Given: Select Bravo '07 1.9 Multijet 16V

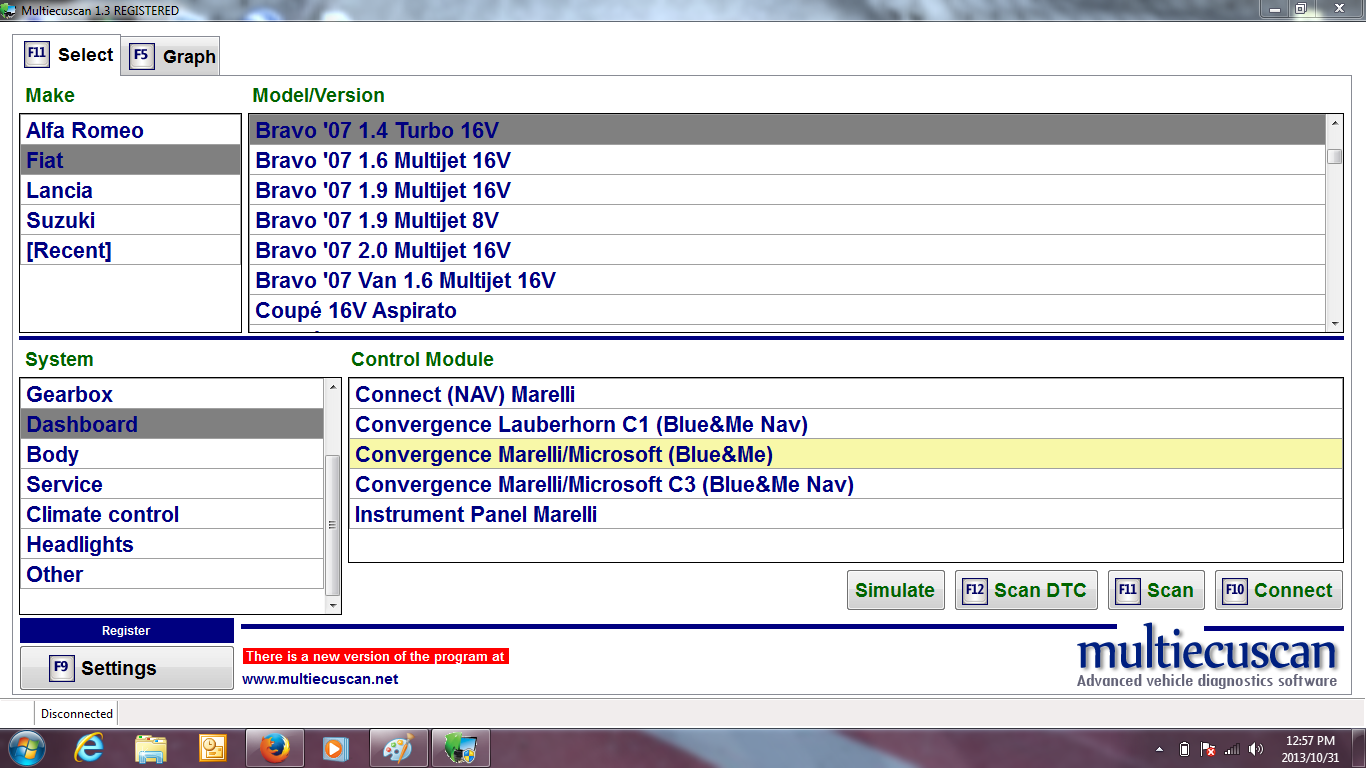Looking at the screenshot, I should coord(787,190).
